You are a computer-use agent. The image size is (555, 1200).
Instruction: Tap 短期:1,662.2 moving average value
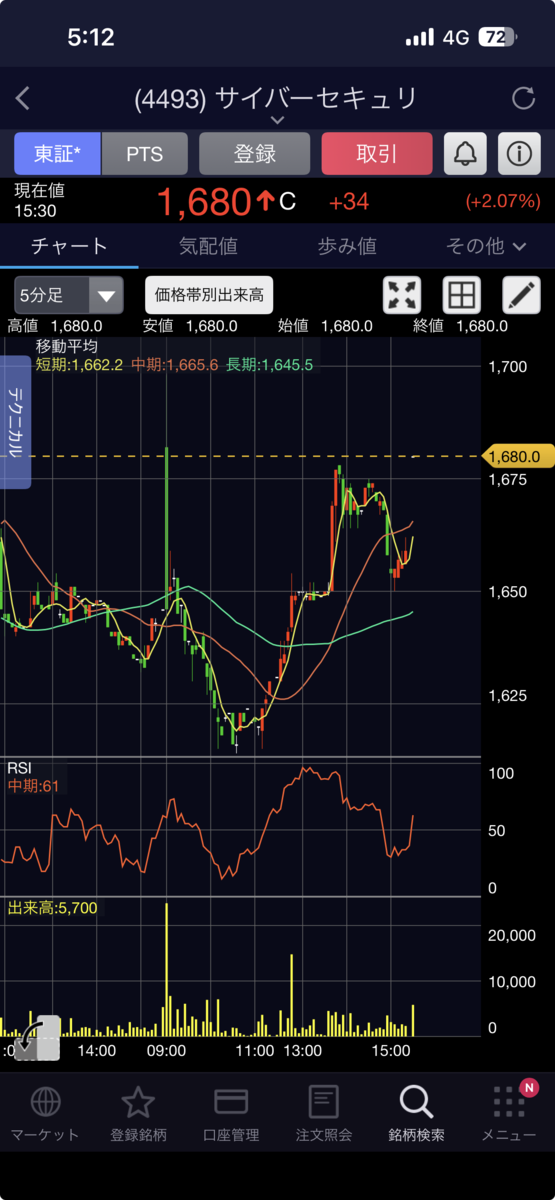(x=79, y=365)
